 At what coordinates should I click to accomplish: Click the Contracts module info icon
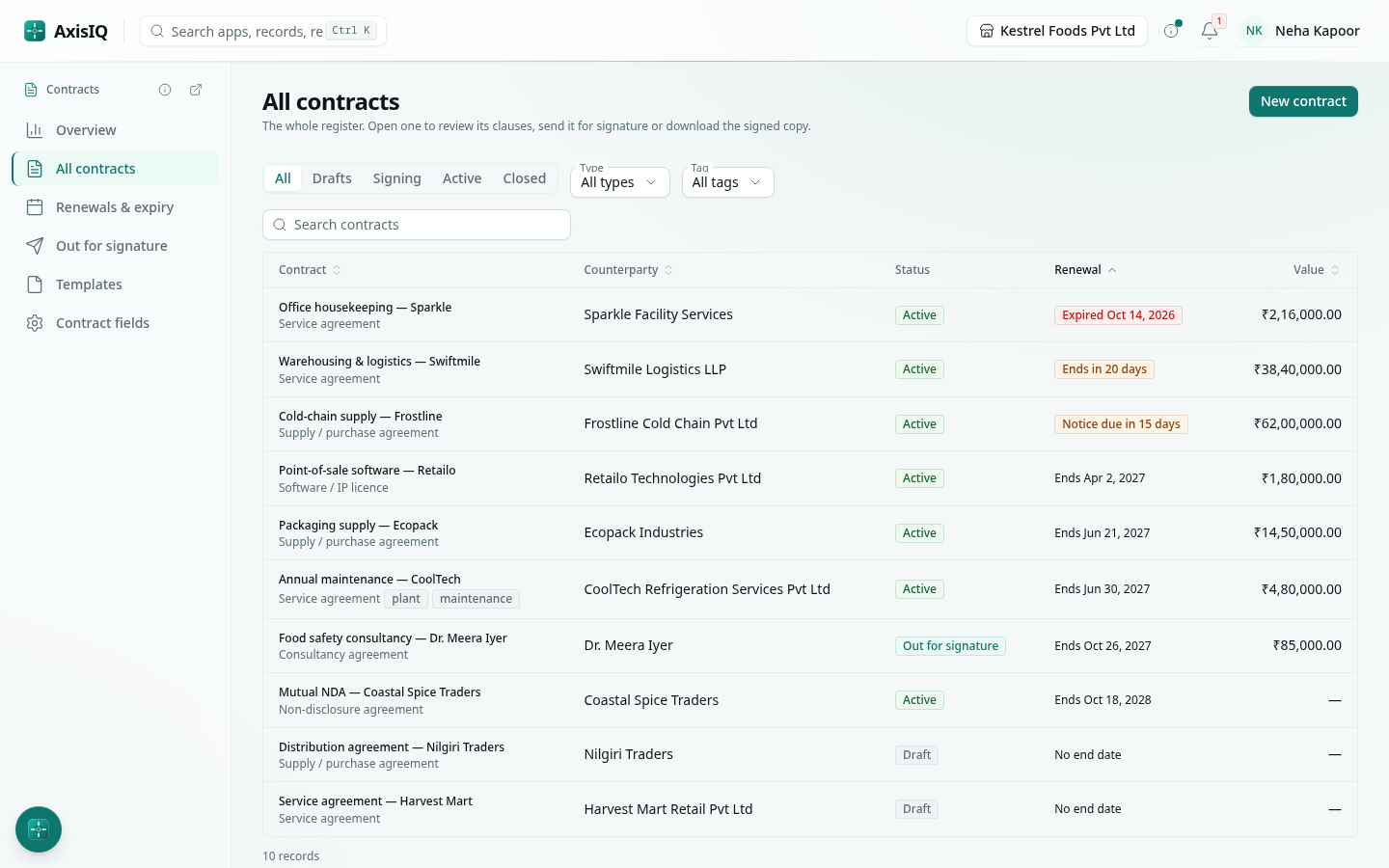coord(165,90)
